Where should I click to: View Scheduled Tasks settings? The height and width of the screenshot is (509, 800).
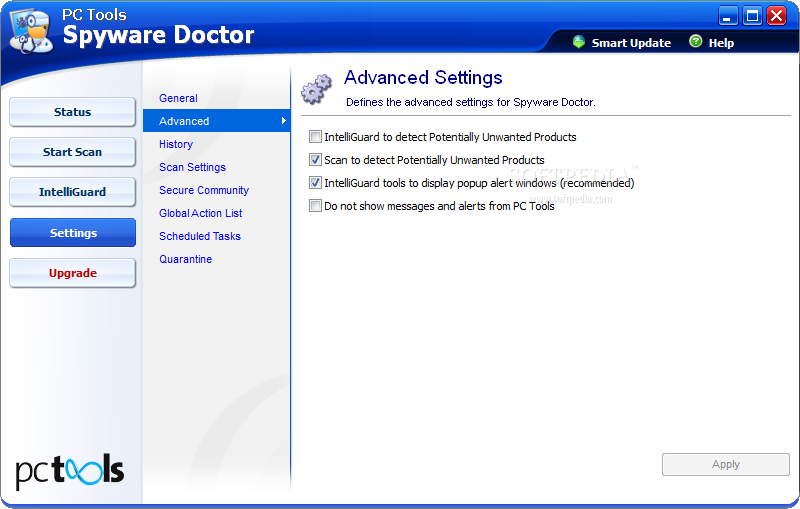click(x=200, y=236)
